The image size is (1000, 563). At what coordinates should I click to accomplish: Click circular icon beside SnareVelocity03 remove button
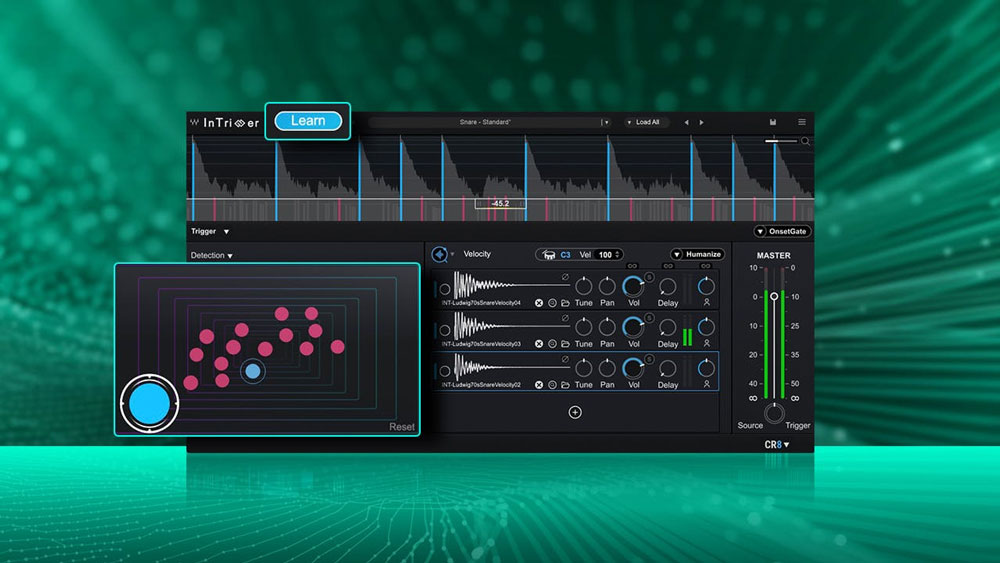(x=552, y=344)
